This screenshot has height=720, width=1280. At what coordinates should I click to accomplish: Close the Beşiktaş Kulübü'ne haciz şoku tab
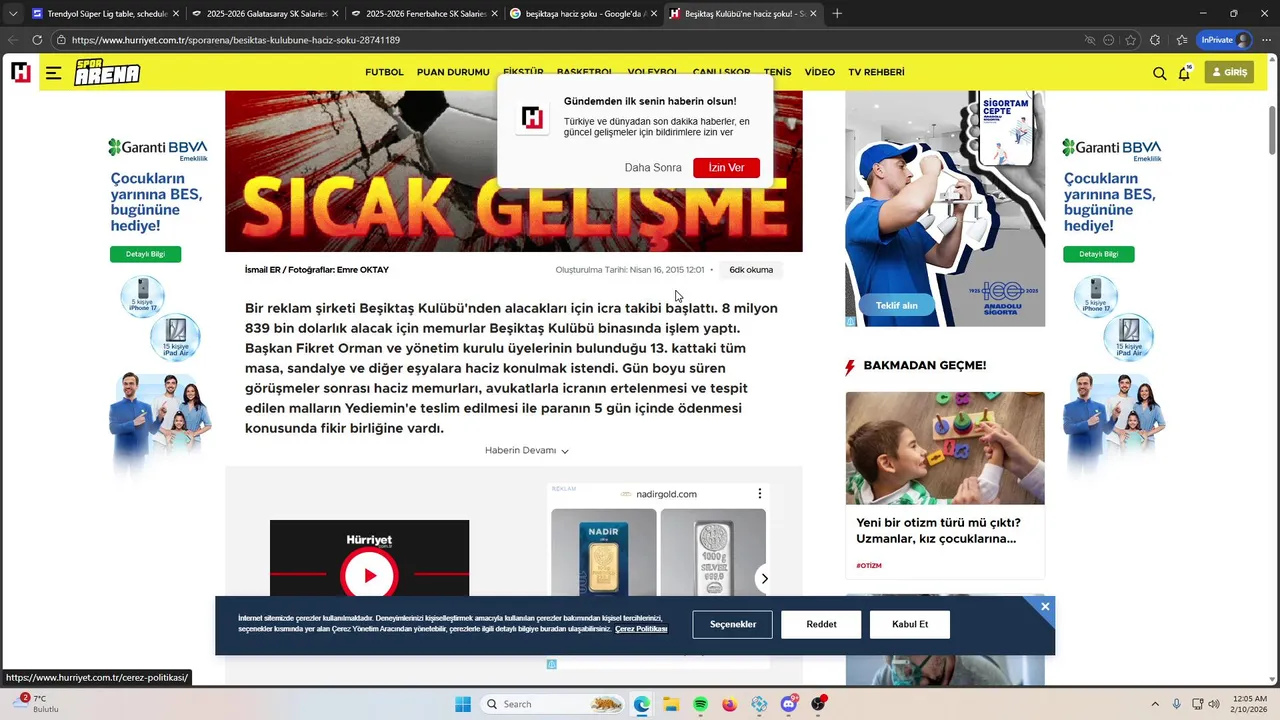pos(813,14)
